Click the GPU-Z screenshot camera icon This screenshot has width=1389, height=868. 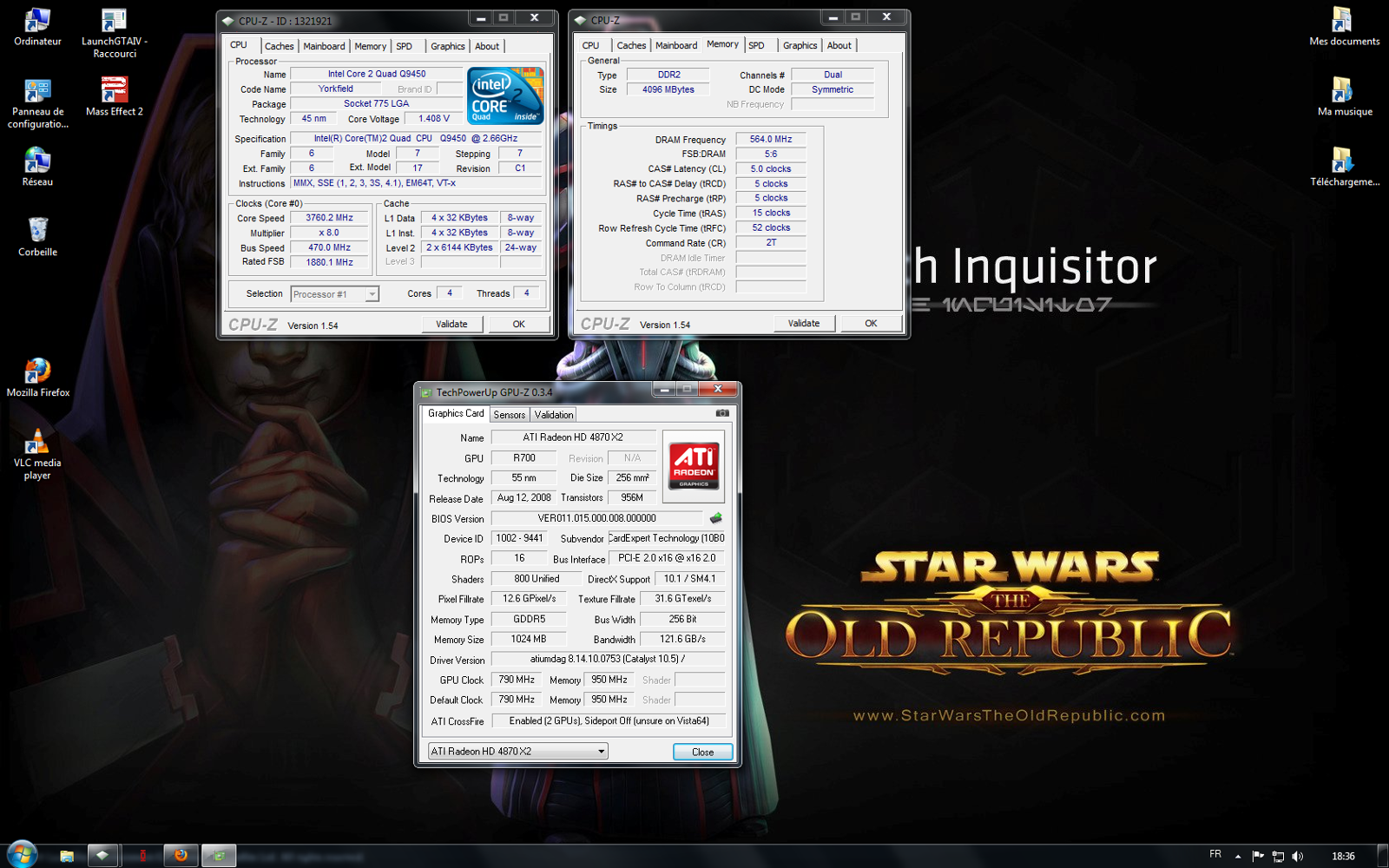(722, 413)
